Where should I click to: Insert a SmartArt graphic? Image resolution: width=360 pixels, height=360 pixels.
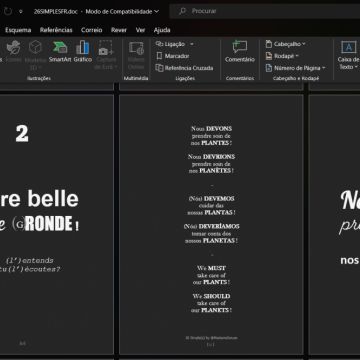tap(60, 52)
